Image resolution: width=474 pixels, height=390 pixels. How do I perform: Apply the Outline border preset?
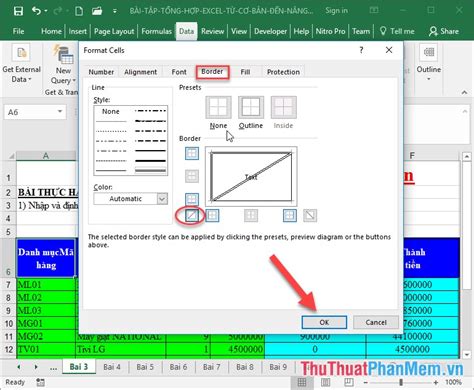pyautogui.click(x=251, y=107)
